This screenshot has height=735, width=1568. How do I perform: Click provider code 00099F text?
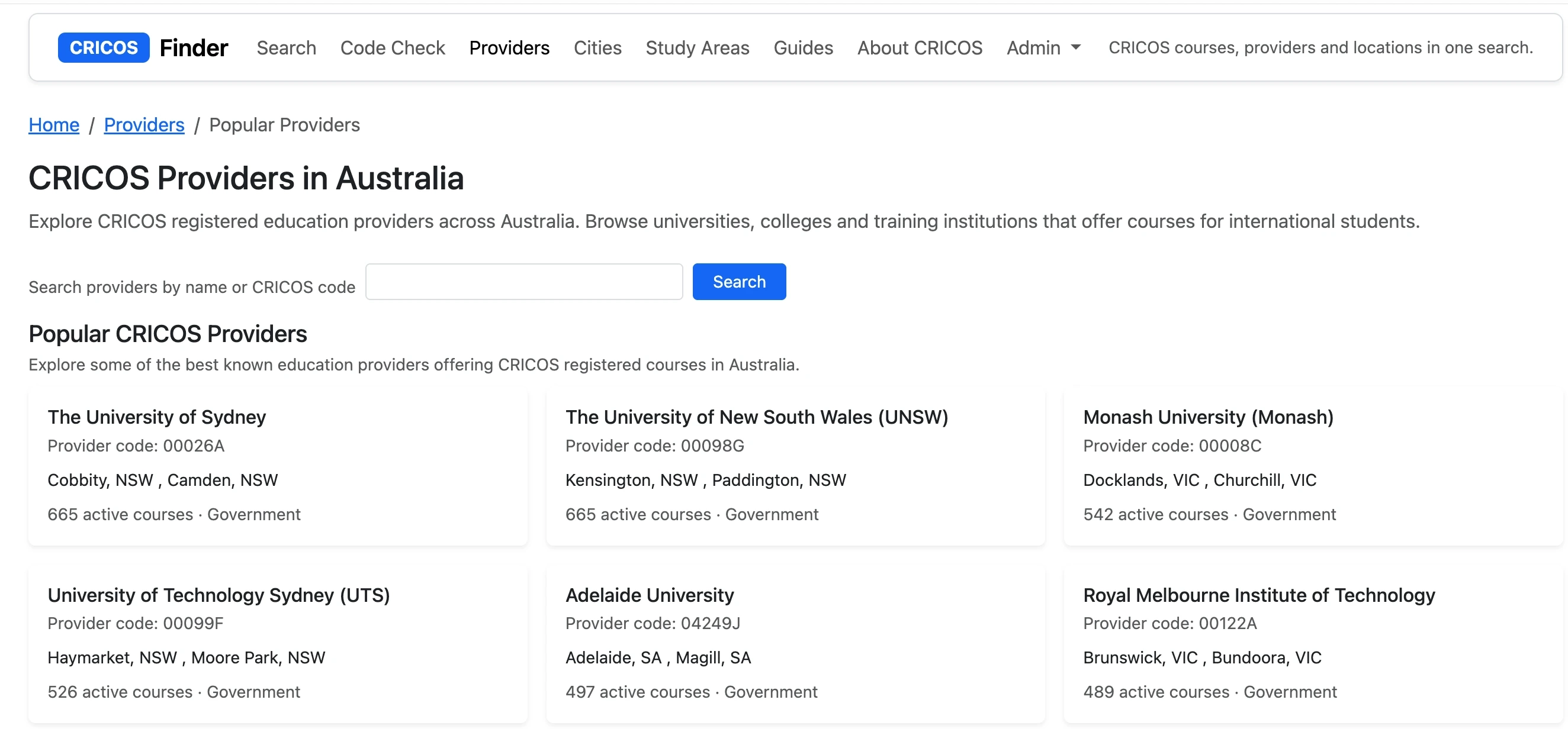[136, 624]
